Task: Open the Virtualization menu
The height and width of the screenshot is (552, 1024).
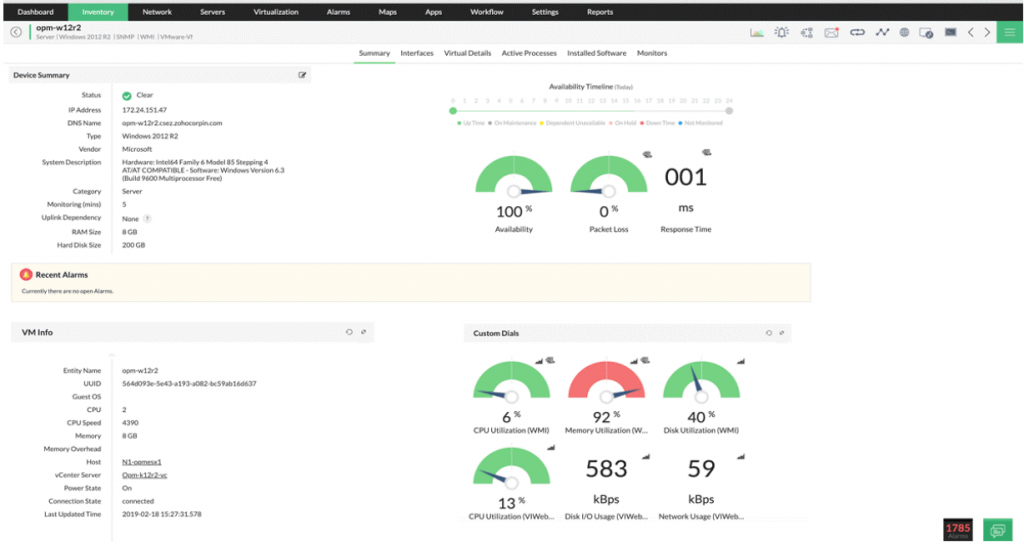Action: pyautogui.click(x=276, y=12)
